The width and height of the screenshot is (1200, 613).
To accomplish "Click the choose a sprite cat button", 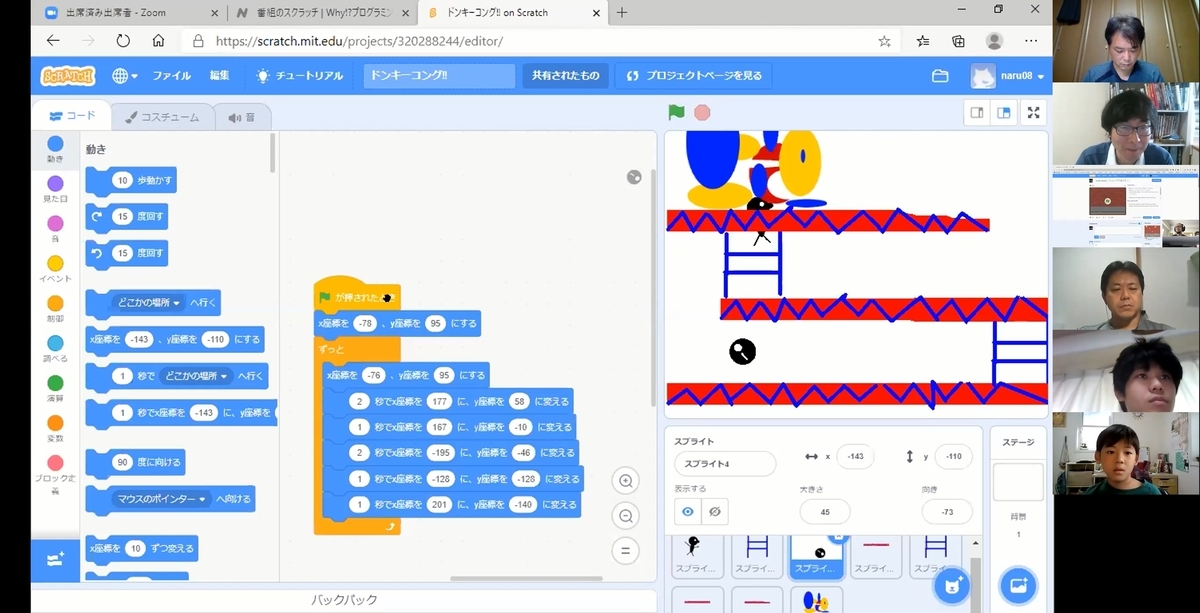I will (x=950, y=584).
